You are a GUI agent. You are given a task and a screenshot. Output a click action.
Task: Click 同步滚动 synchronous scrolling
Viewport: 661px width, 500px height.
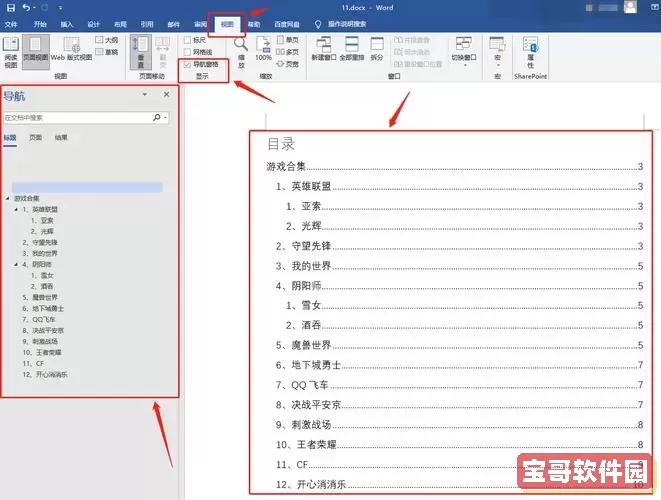(412, 52)
